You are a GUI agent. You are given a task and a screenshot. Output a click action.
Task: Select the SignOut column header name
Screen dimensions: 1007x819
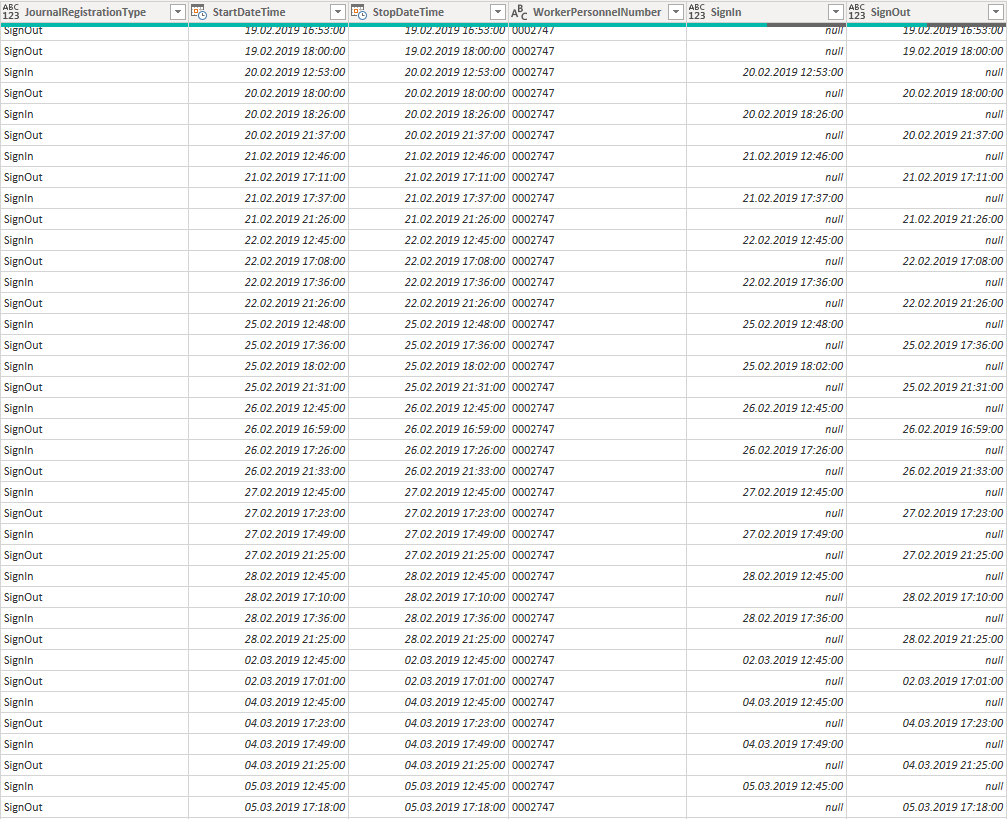click(x=891, y=12)
